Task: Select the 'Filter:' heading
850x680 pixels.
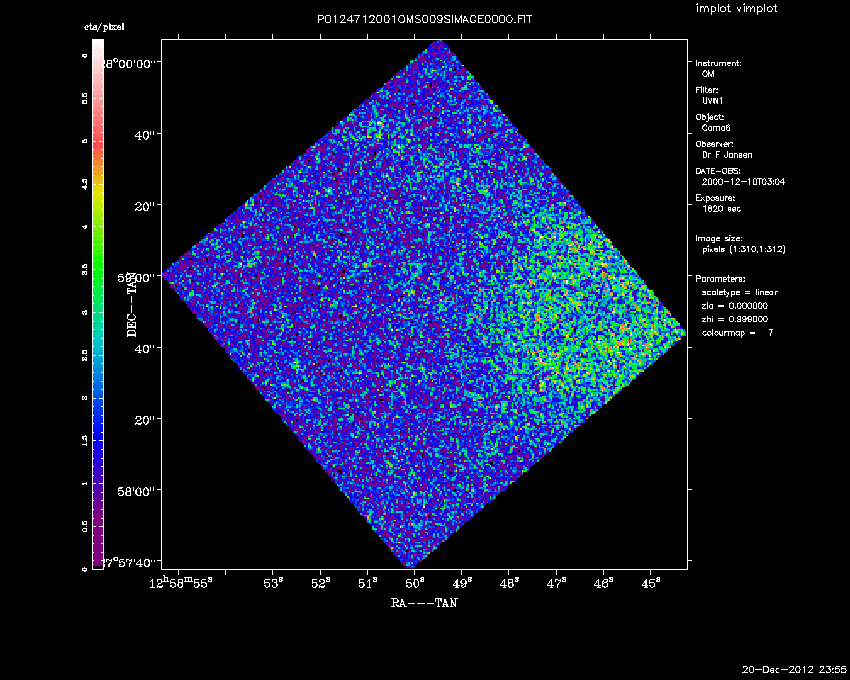Action: click(x=707, y=90)
